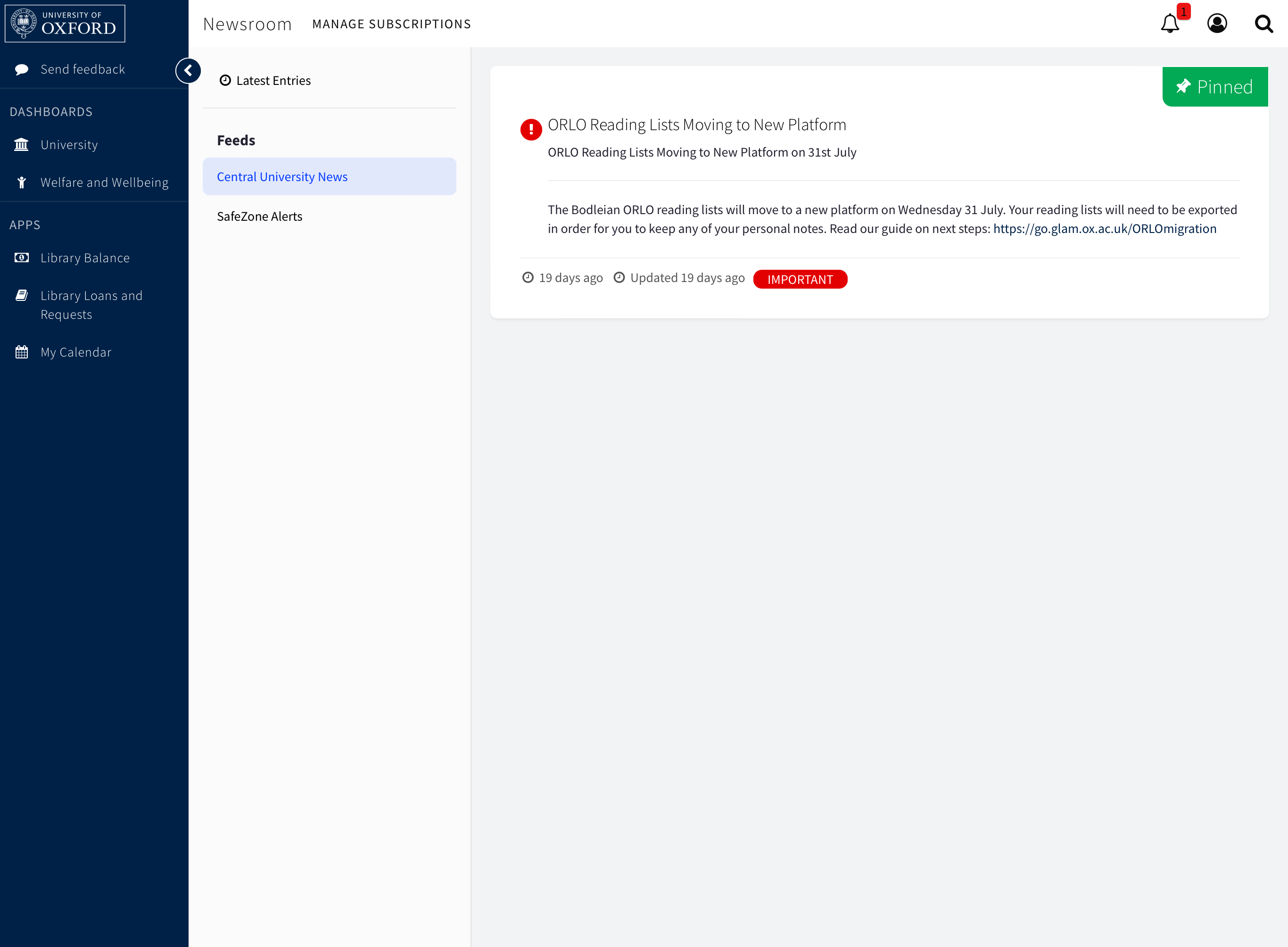Open the University dashboard building icon
This screenshot has width=1288, height=947.
[x=21, y=144]
